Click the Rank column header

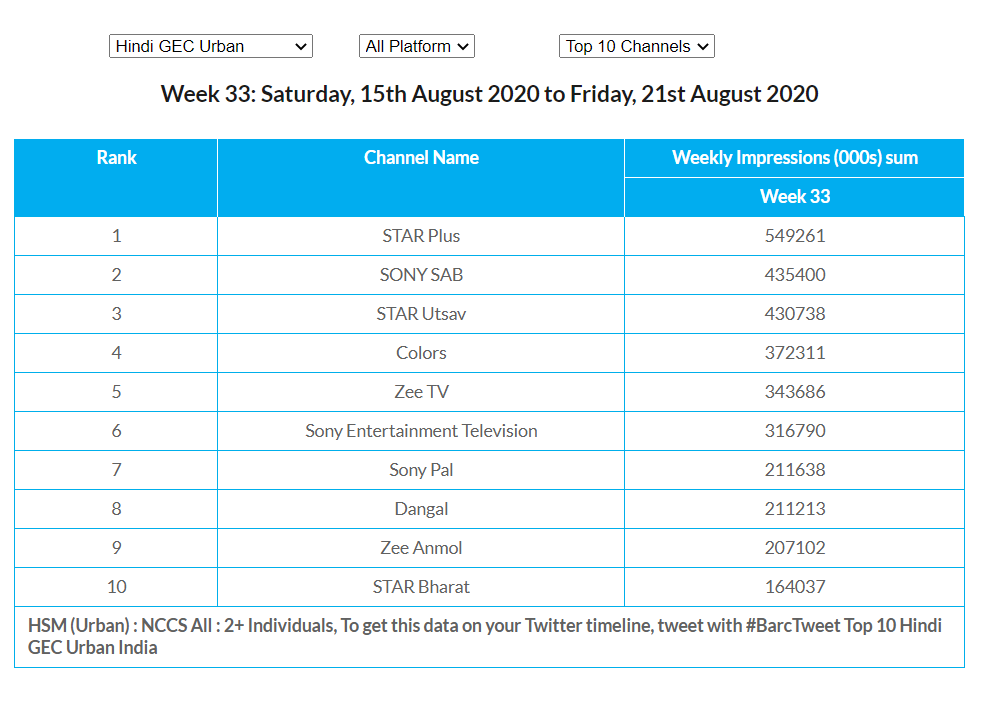click(x=116, y=158)
